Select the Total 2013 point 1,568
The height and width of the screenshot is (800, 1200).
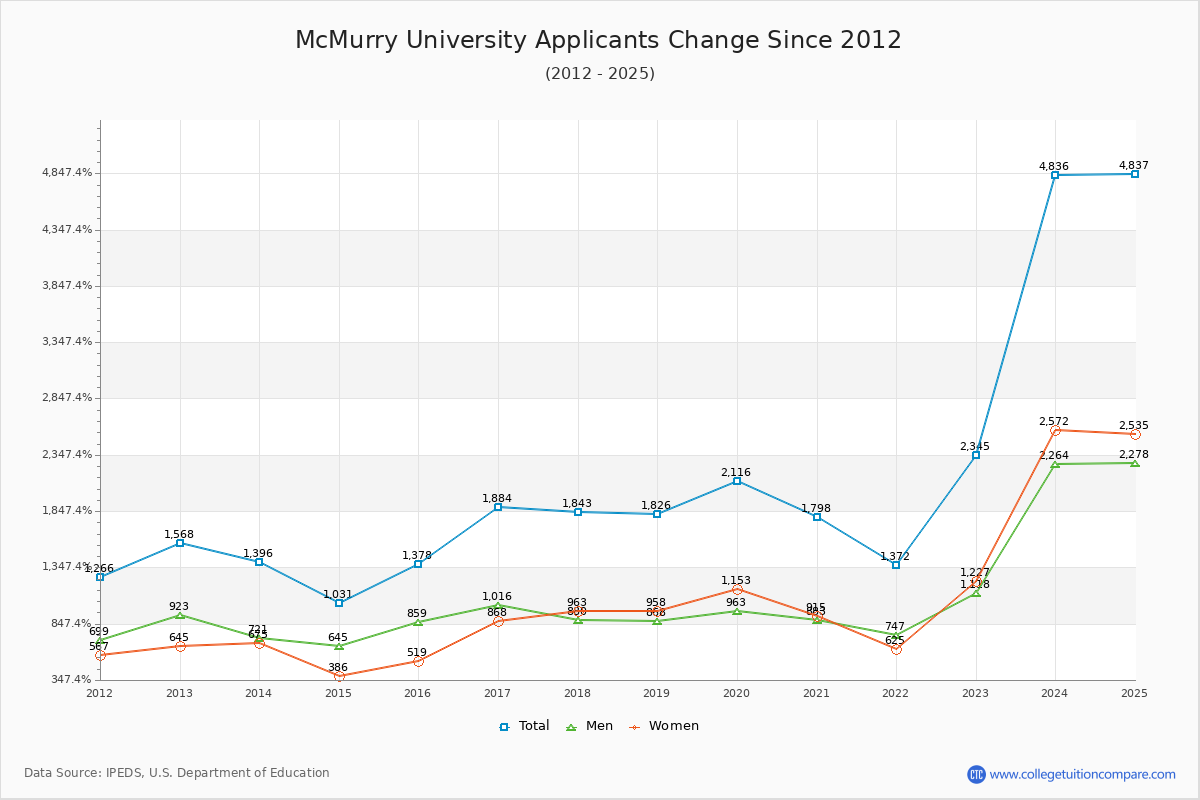tap(180, 543)
